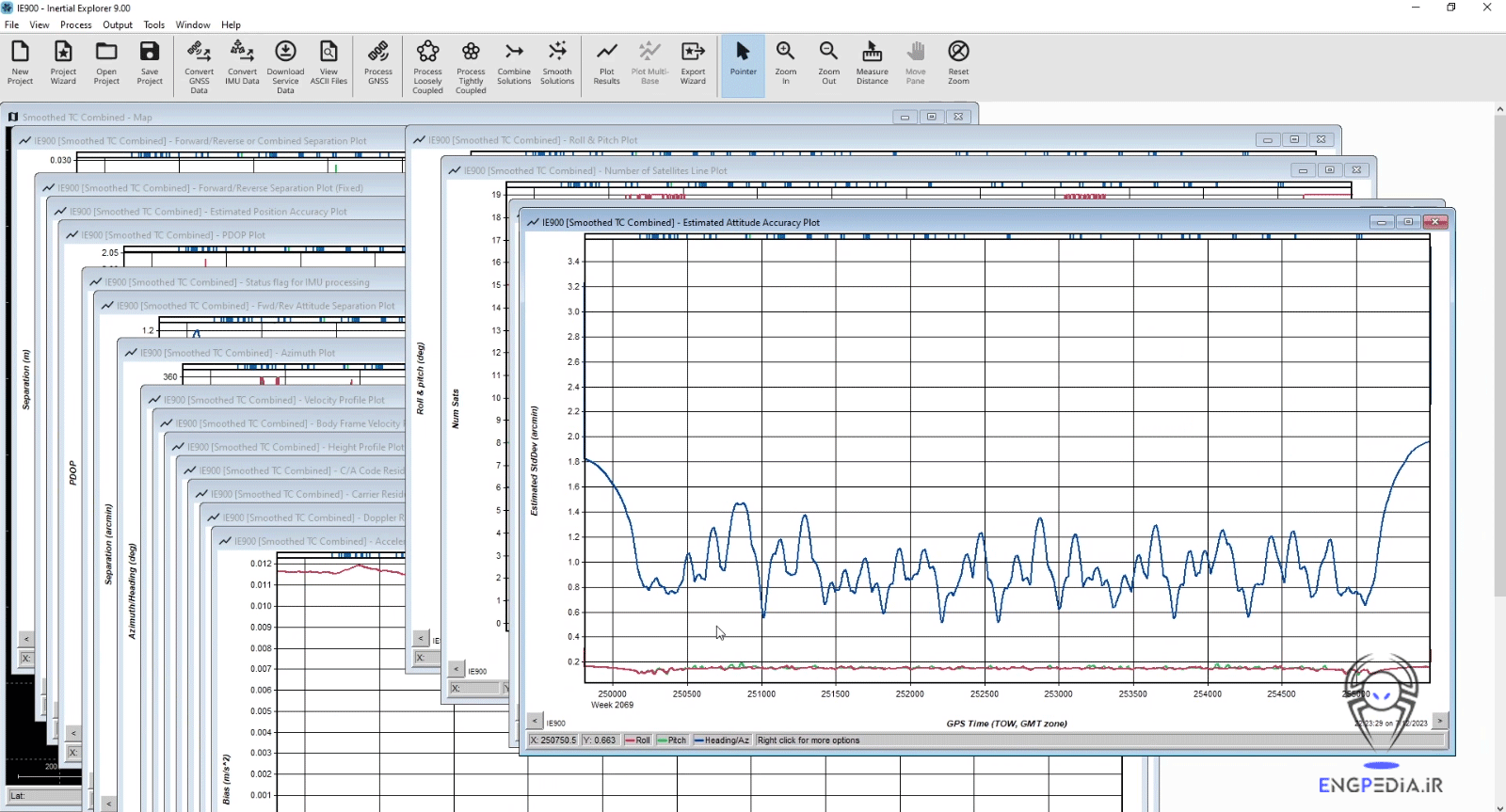The image size is (1506, 812).
Task: Open the Download Service Data tool
Action: [285, 67]
